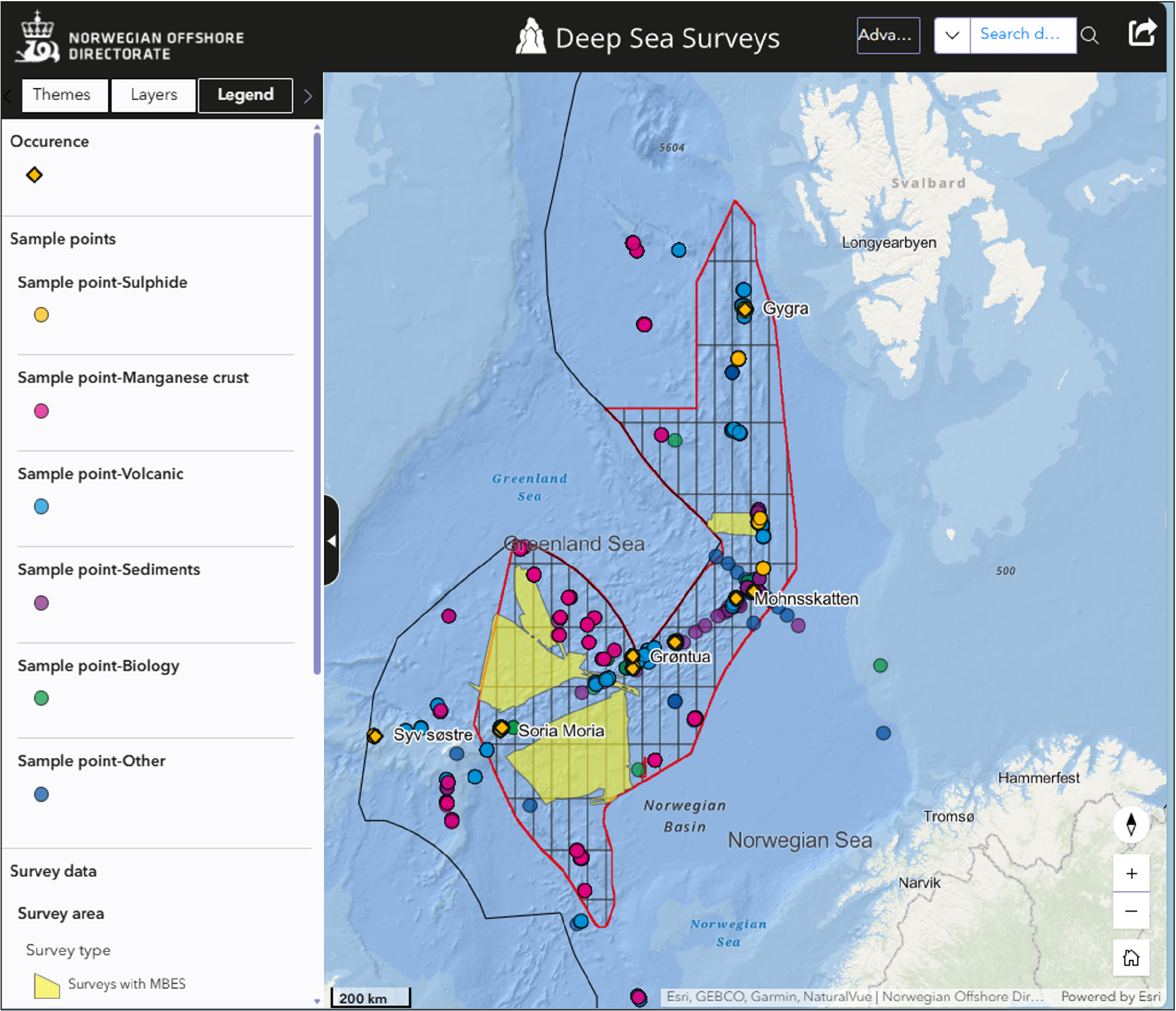Click the Sample points section heading

(62, 239)
